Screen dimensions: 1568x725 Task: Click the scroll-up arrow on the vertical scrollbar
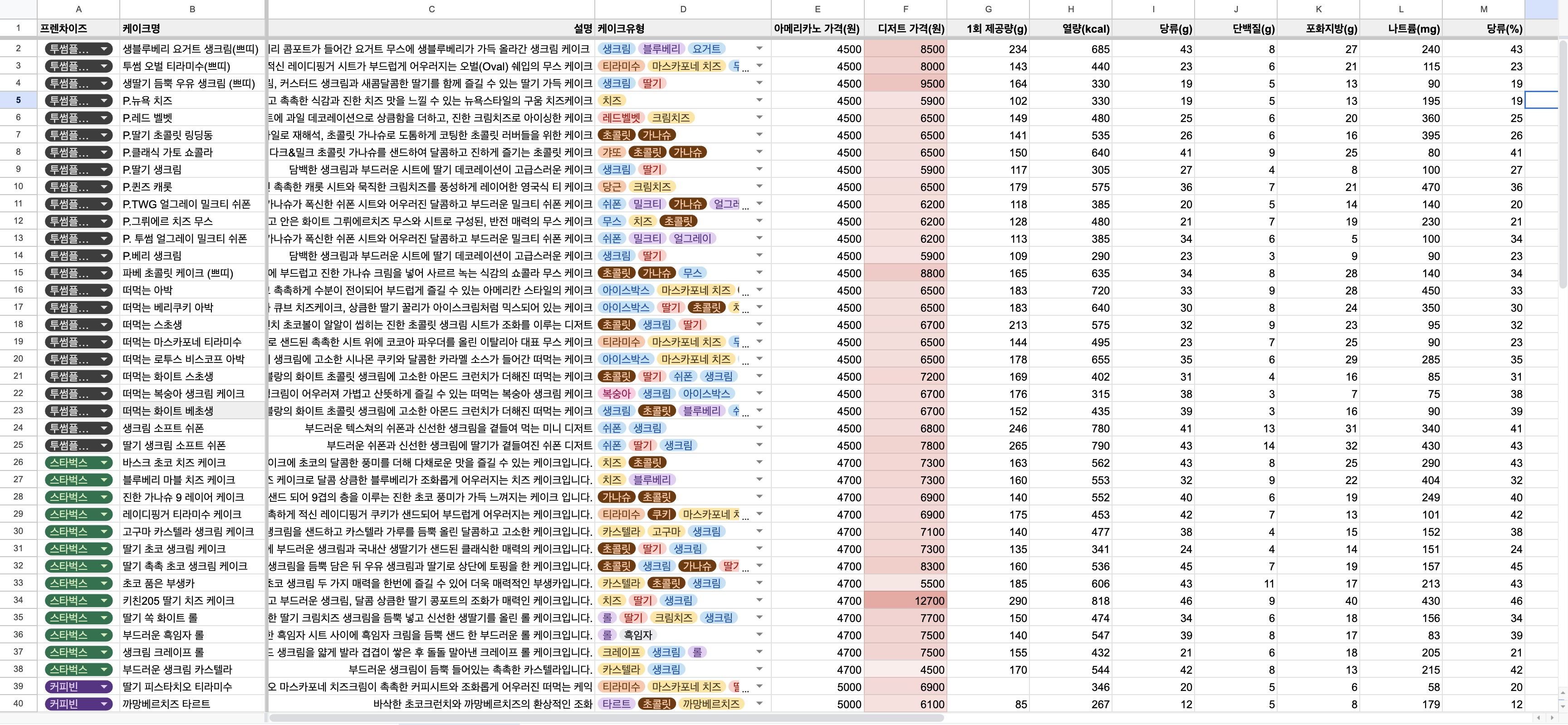1563,692
